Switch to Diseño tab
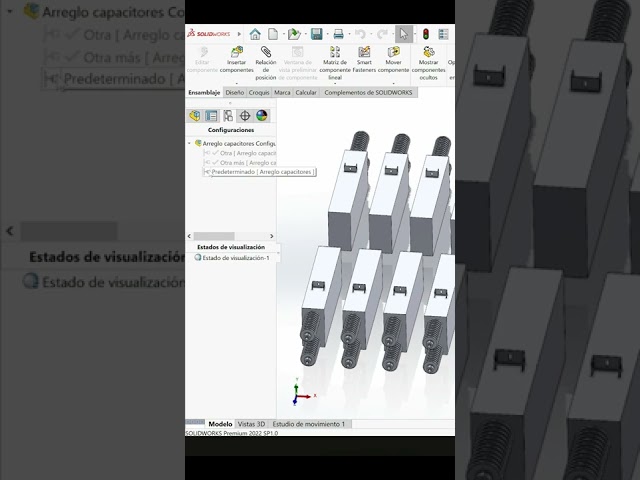 point(235,93)
